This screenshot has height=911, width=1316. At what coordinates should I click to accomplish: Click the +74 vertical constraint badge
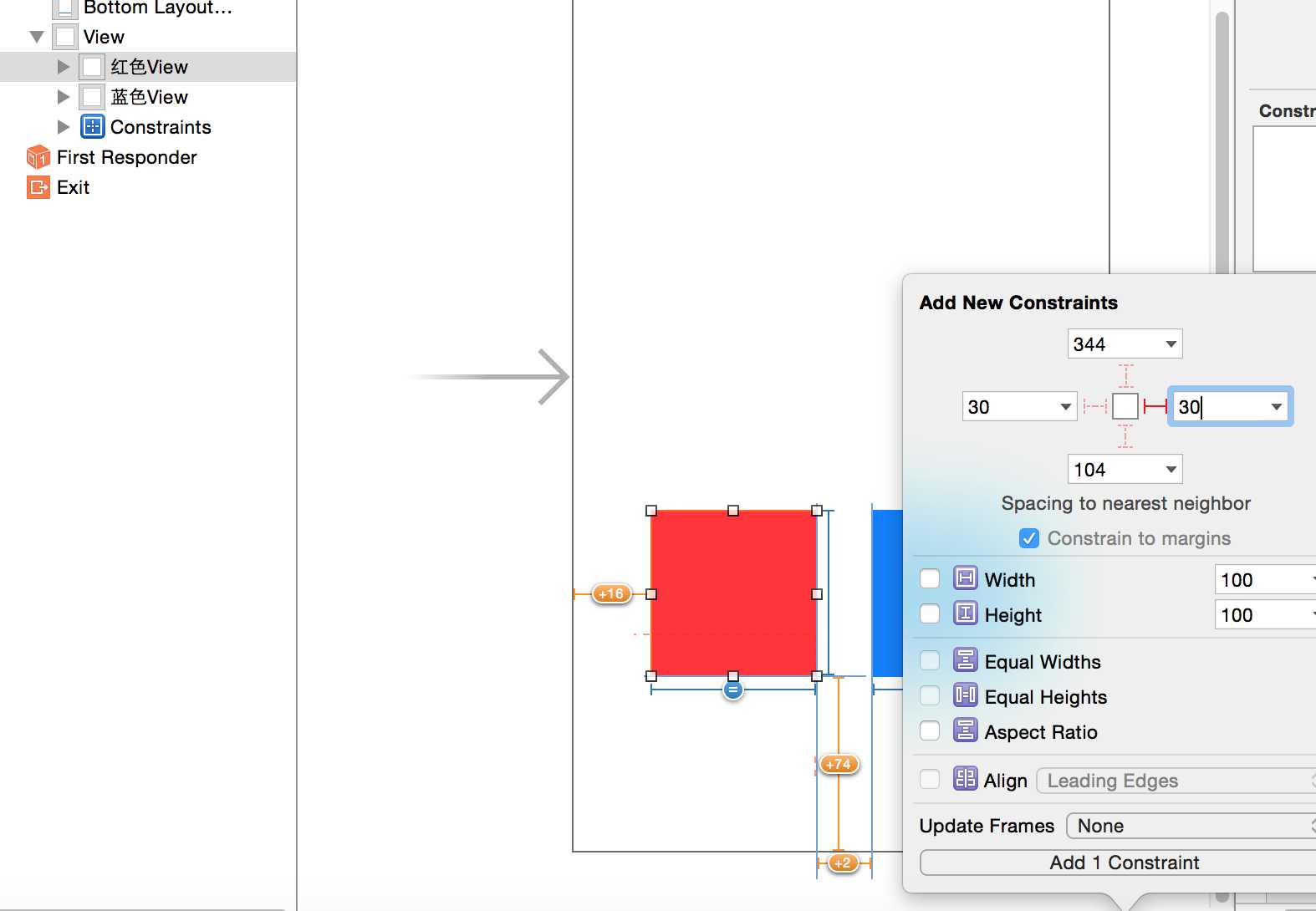[x=838, y=764]
